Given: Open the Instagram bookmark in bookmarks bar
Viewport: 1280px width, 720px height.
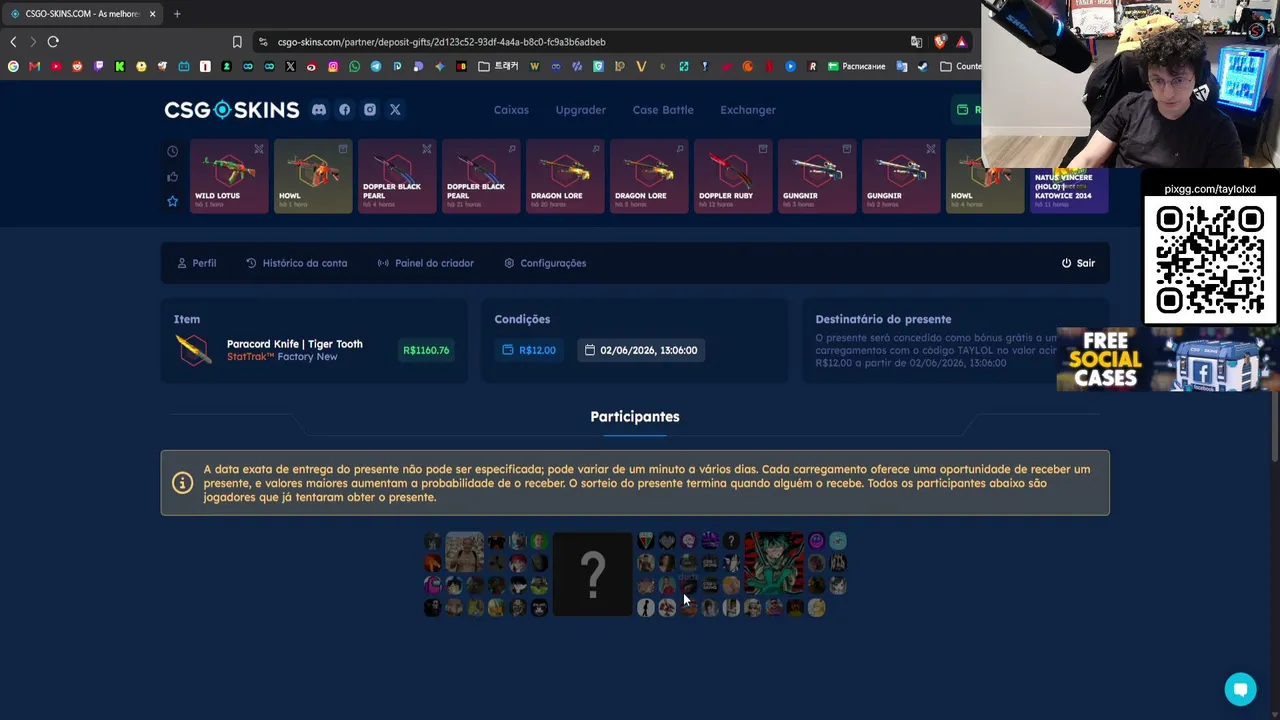Looking at the screenshot, I should click(333, 66).
